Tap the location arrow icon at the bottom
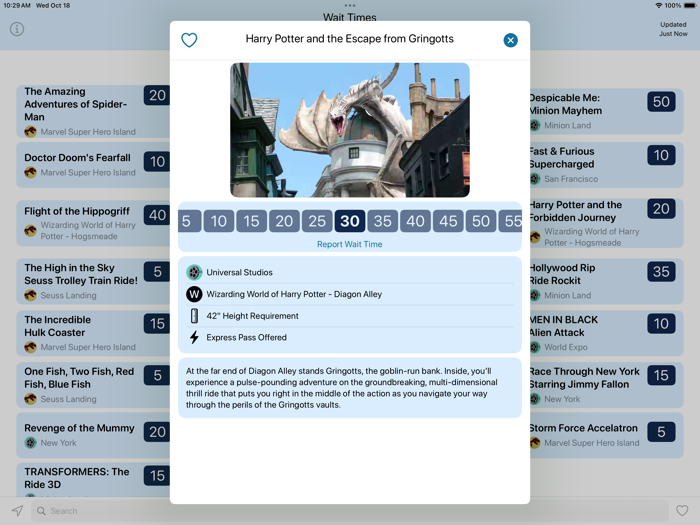Image resolution: width=700 pixels, height=525 pixels. [x=17, y=511]
